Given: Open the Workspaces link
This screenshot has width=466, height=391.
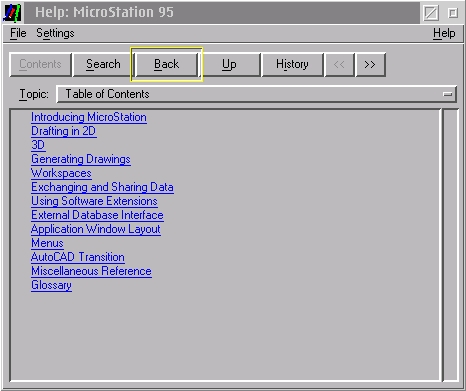Looking at the screenshot, I should click(61, 173).
